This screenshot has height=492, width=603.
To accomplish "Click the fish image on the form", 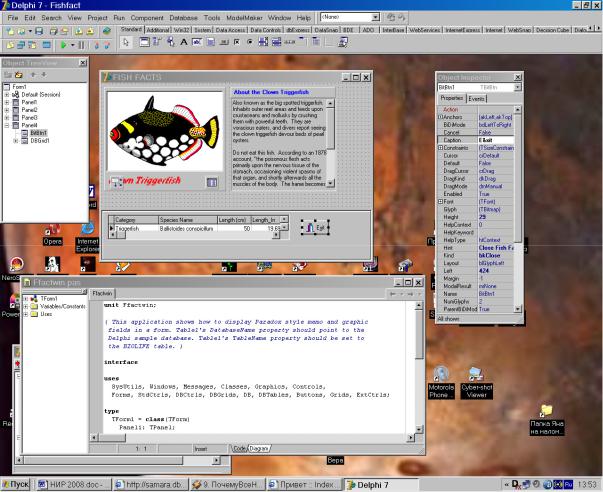I will (x=165, y=131).
